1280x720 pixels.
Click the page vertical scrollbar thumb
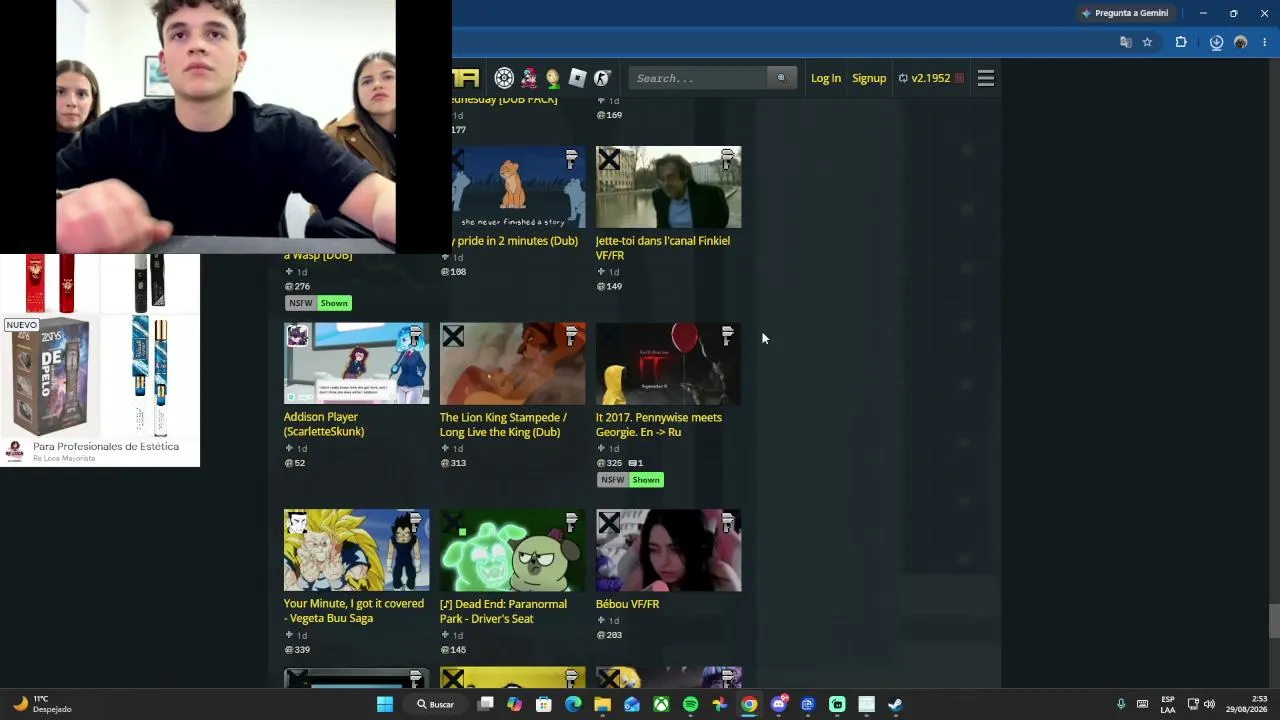click(1274, 620)
